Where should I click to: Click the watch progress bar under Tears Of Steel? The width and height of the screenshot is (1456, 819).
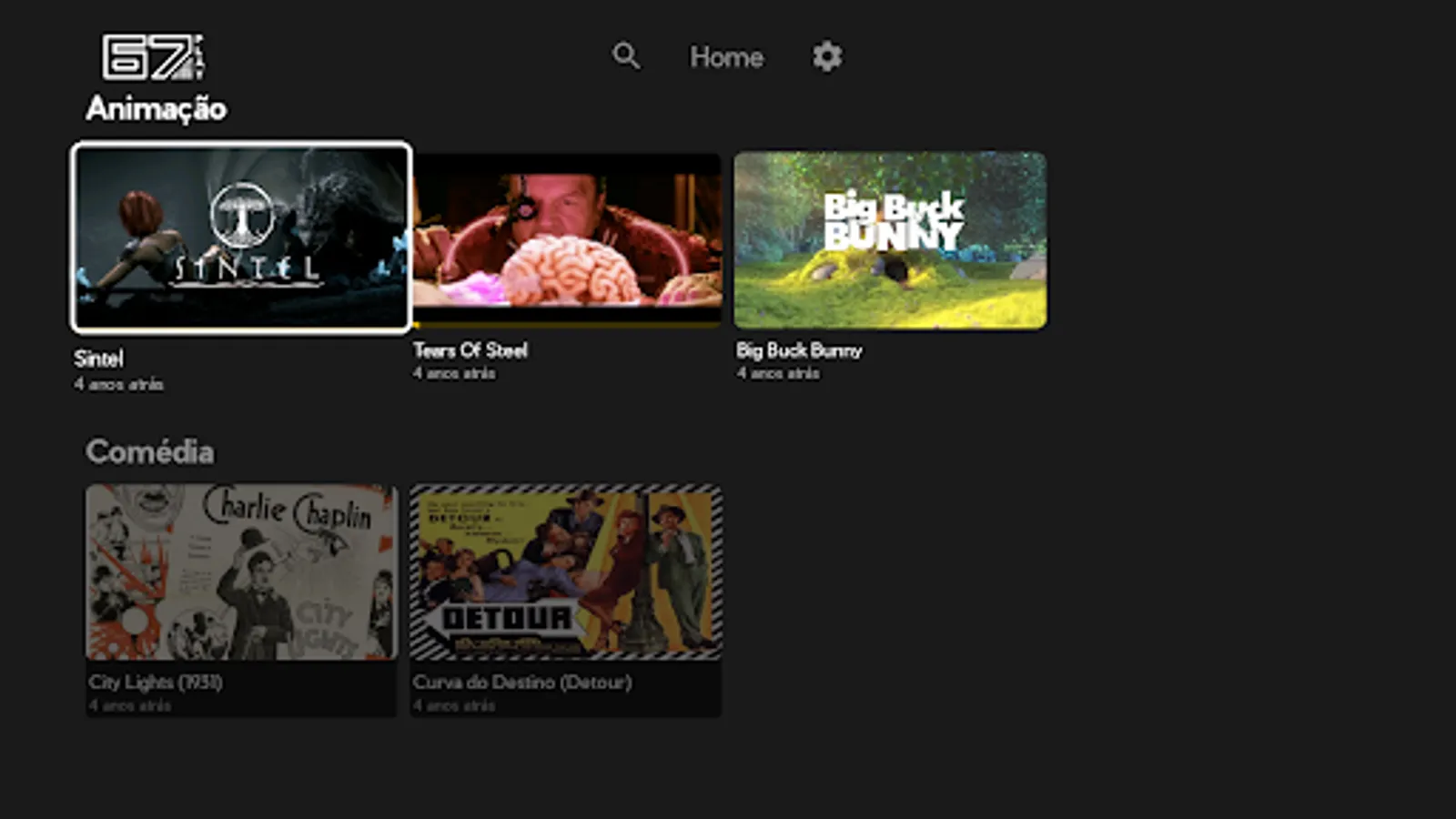tap(567, 324)
